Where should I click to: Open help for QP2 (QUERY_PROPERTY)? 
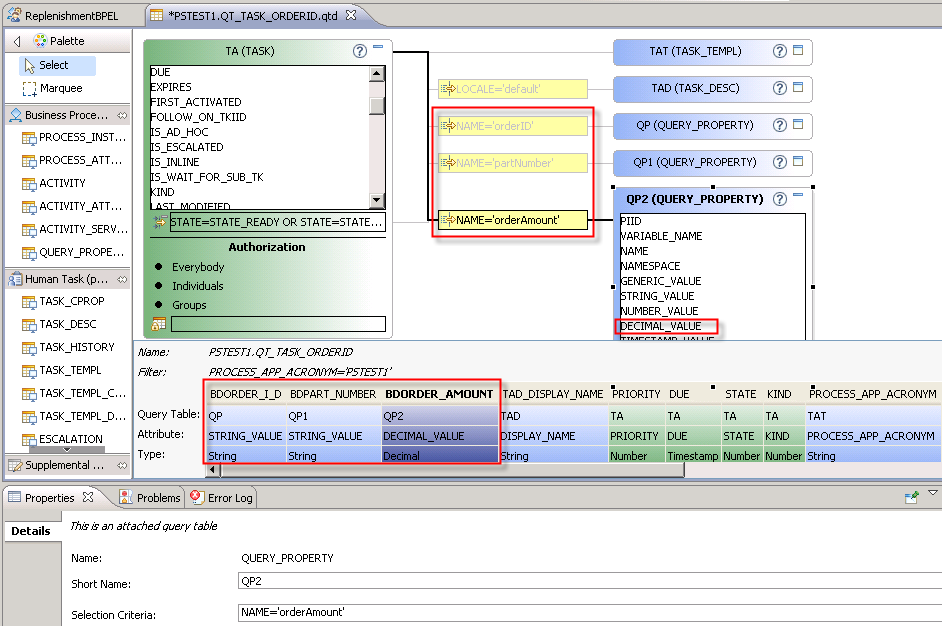tap(779, 199)
